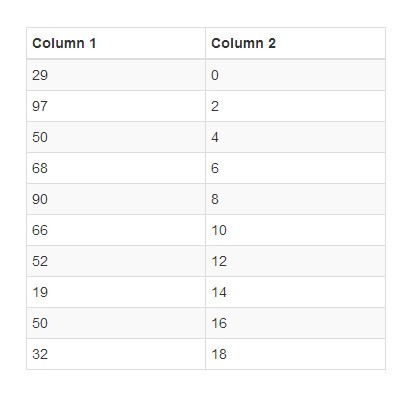Click the cell with value 19
408x395 pixels.
pos(116,292)
